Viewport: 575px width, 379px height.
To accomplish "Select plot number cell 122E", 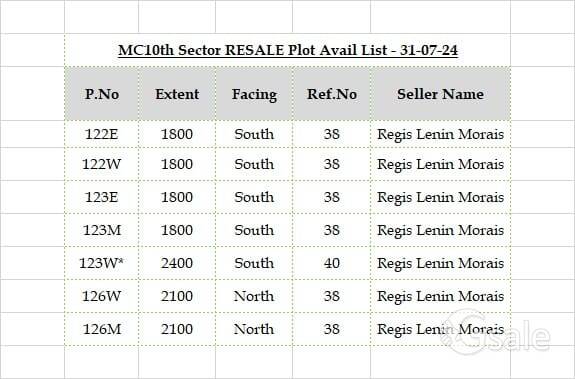I will point(102,134).
